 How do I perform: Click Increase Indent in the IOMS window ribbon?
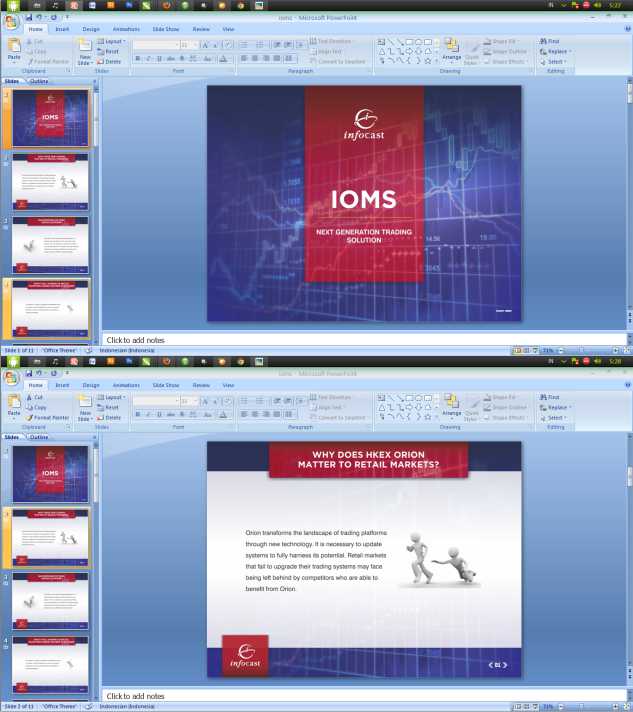[x=288, y=44]
